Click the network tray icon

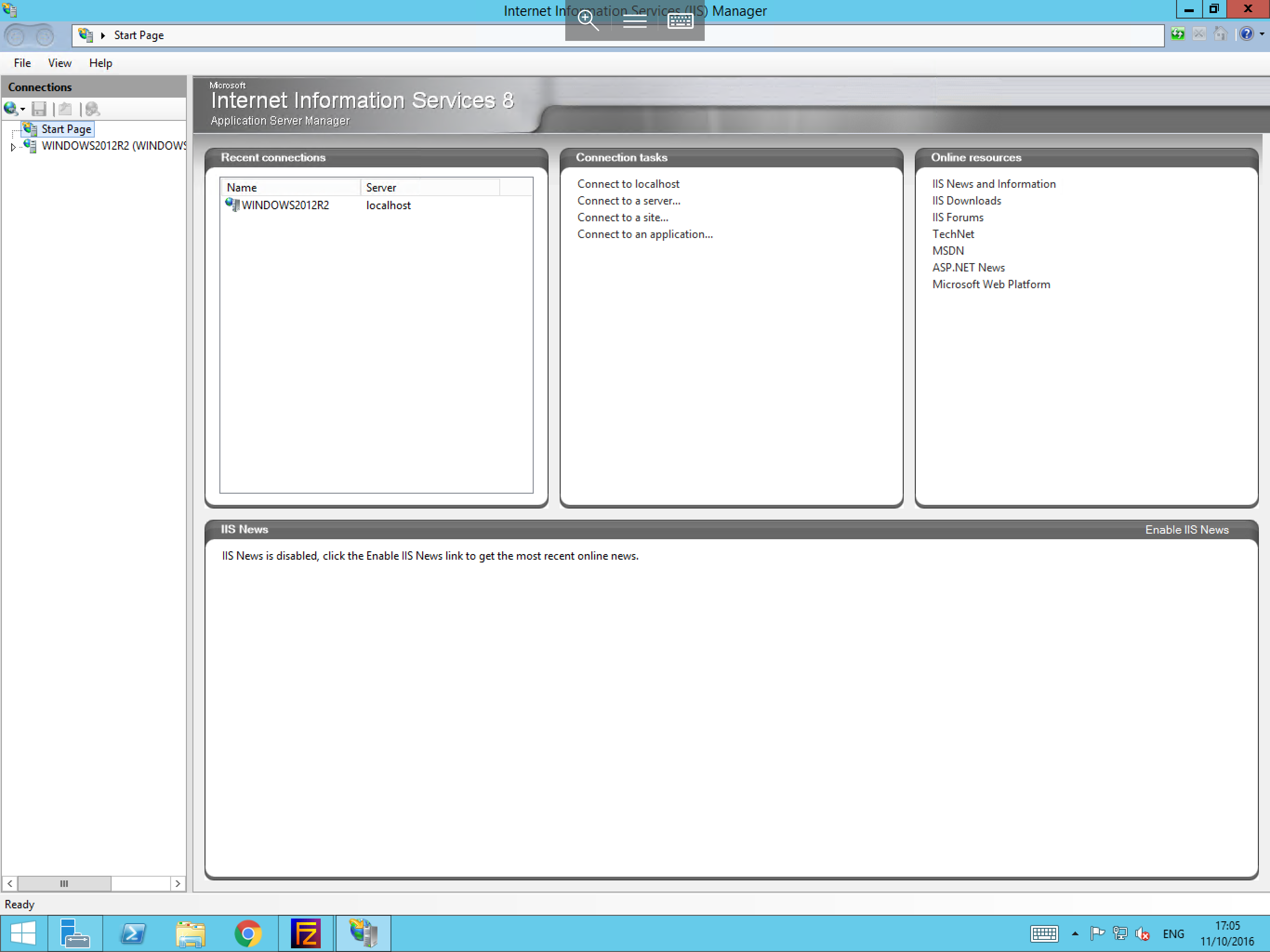tap(1120, 934)
